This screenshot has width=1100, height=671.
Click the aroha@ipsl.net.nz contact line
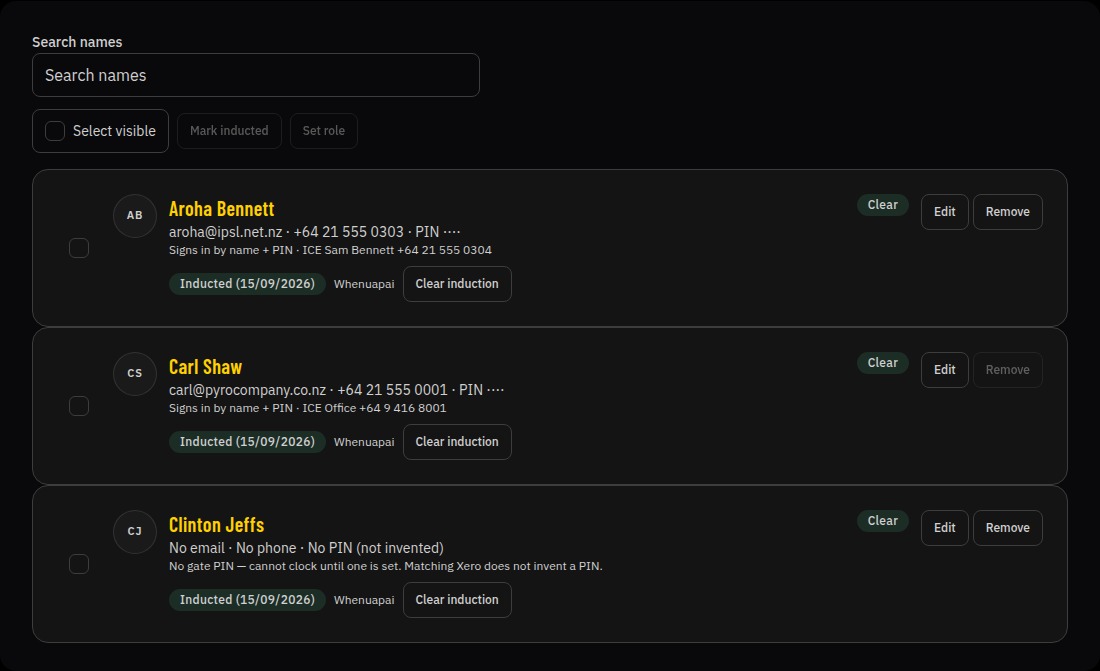click(x=315, y=232)
